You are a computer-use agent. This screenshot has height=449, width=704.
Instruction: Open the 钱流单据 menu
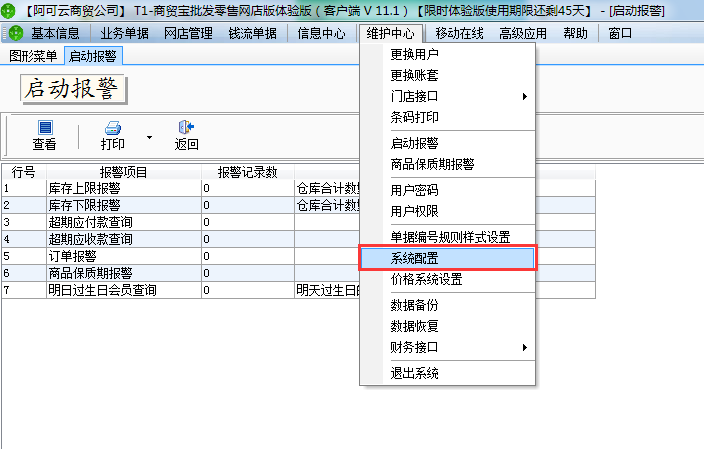click(x=253, y=33)
